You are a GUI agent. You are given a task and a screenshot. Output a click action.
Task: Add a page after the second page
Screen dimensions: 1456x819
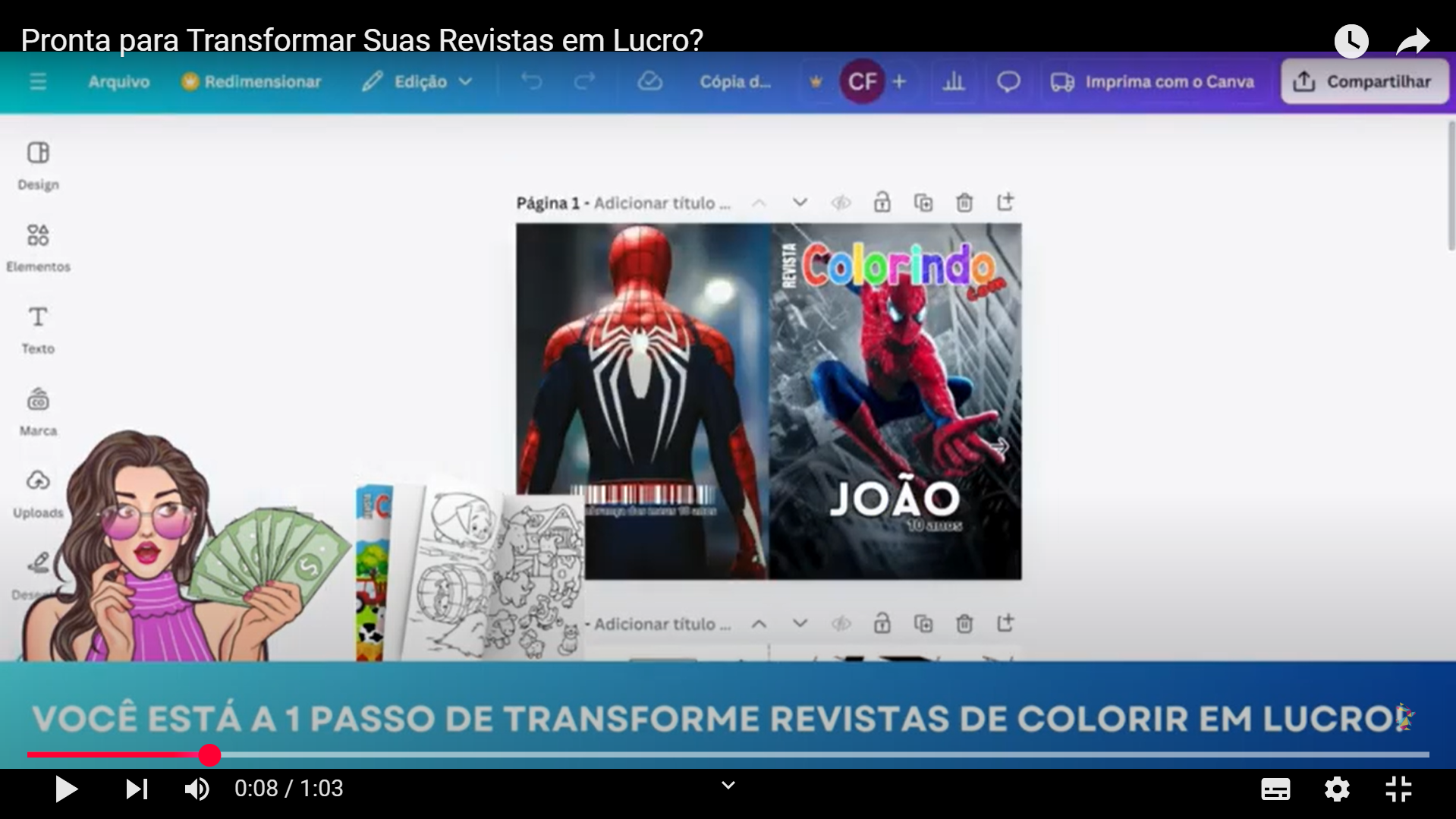coord(1005,623)
